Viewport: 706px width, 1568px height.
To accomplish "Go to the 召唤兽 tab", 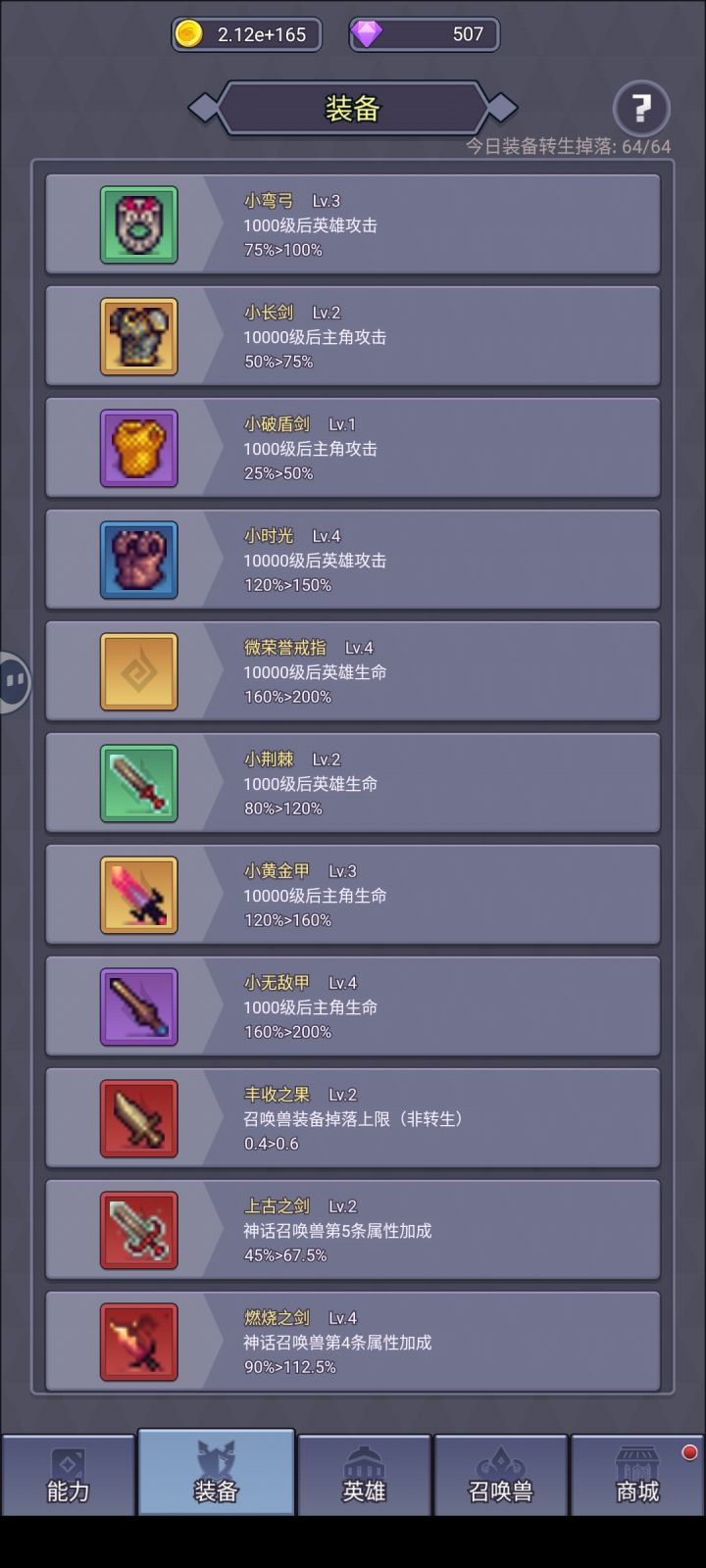I will [501, 1475].
